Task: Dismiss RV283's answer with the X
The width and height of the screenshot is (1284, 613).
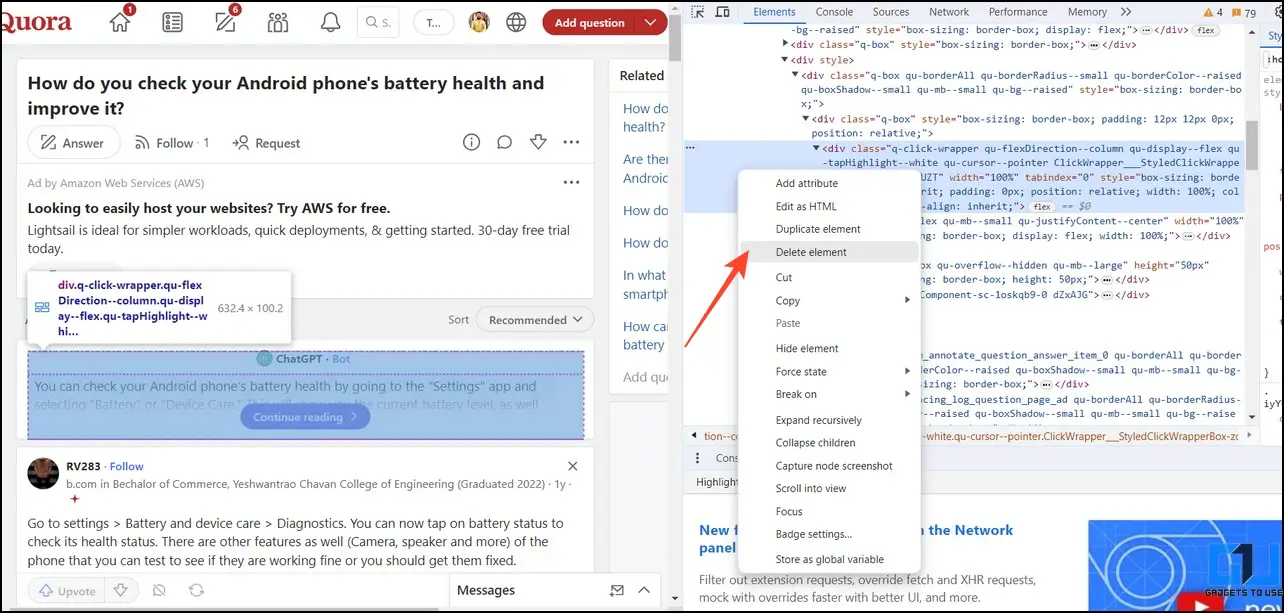Action: (573, 466)
